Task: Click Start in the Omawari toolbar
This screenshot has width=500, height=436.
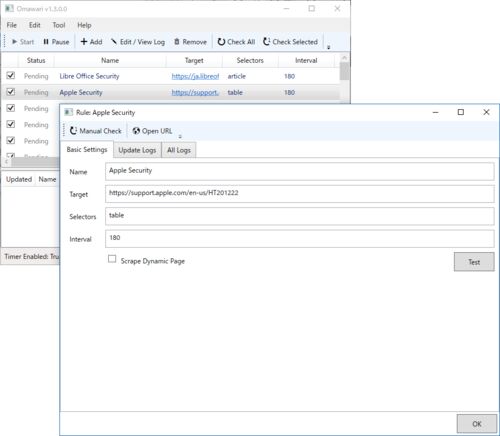Action: (23, 42)
